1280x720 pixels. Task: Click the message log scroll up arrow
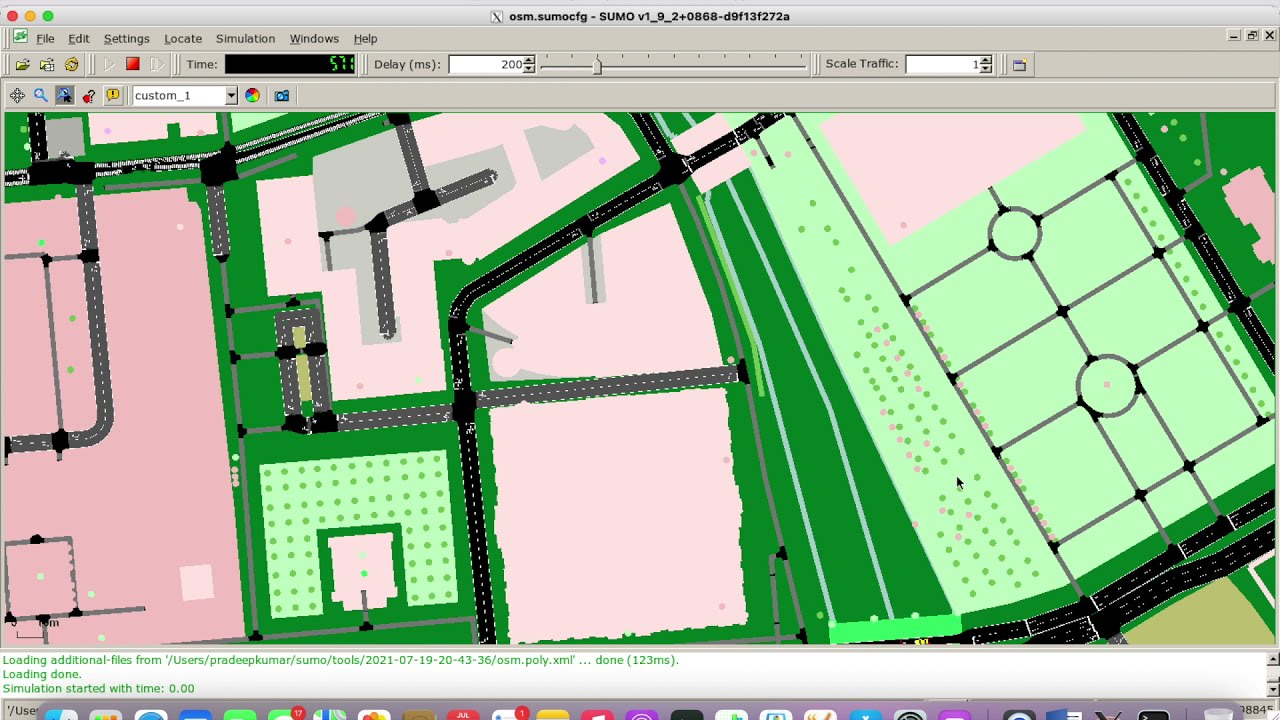1273,659
